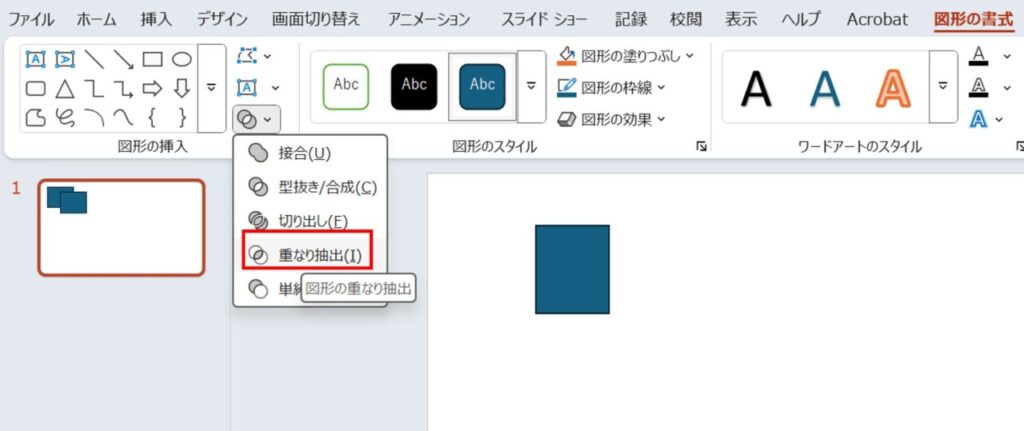
Task: Select the rounded rectangle shape
Action: coord(35,88)
